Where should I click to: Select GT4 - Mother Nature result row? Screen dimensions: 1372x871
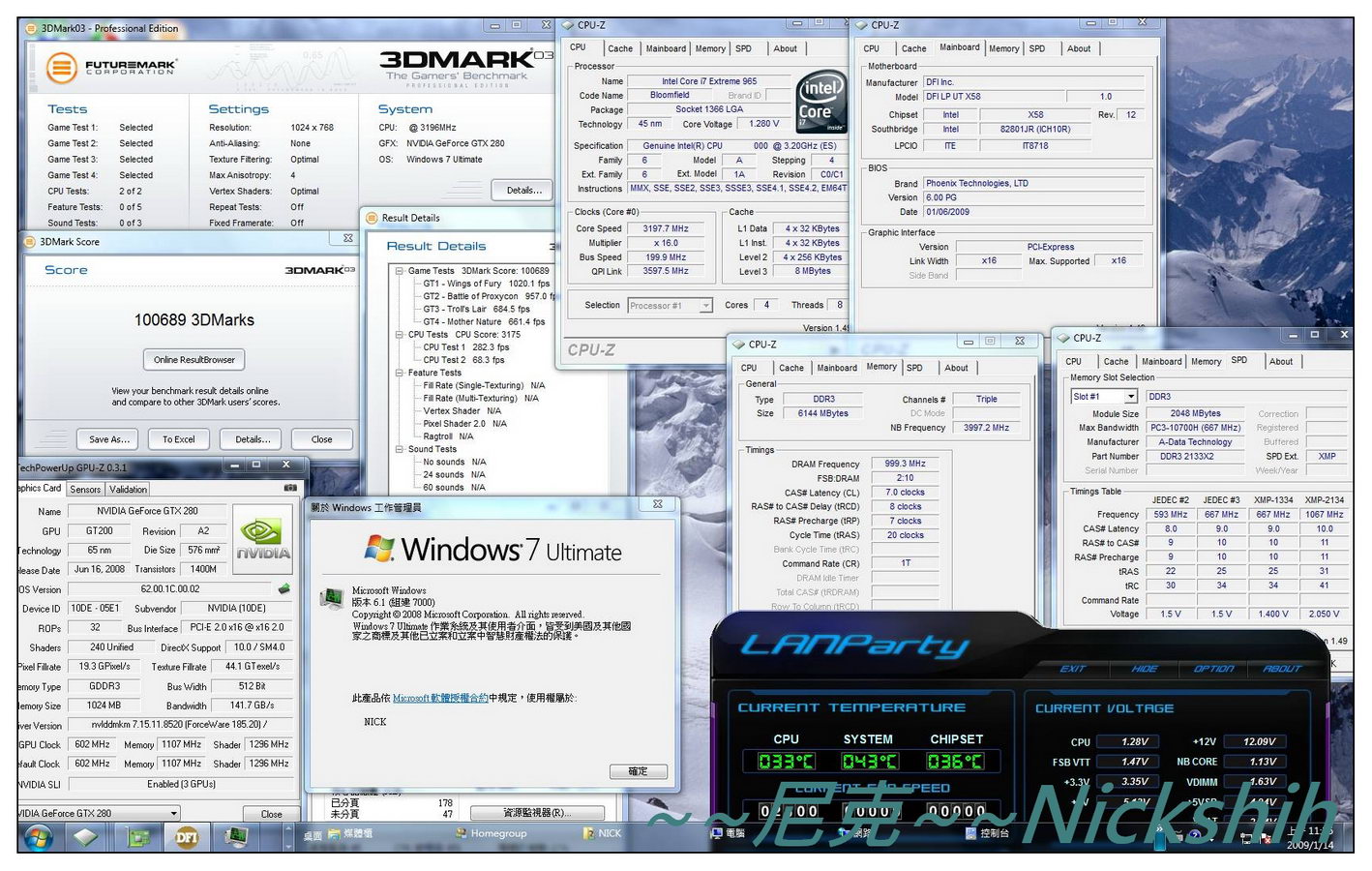(x=484, y=322)
